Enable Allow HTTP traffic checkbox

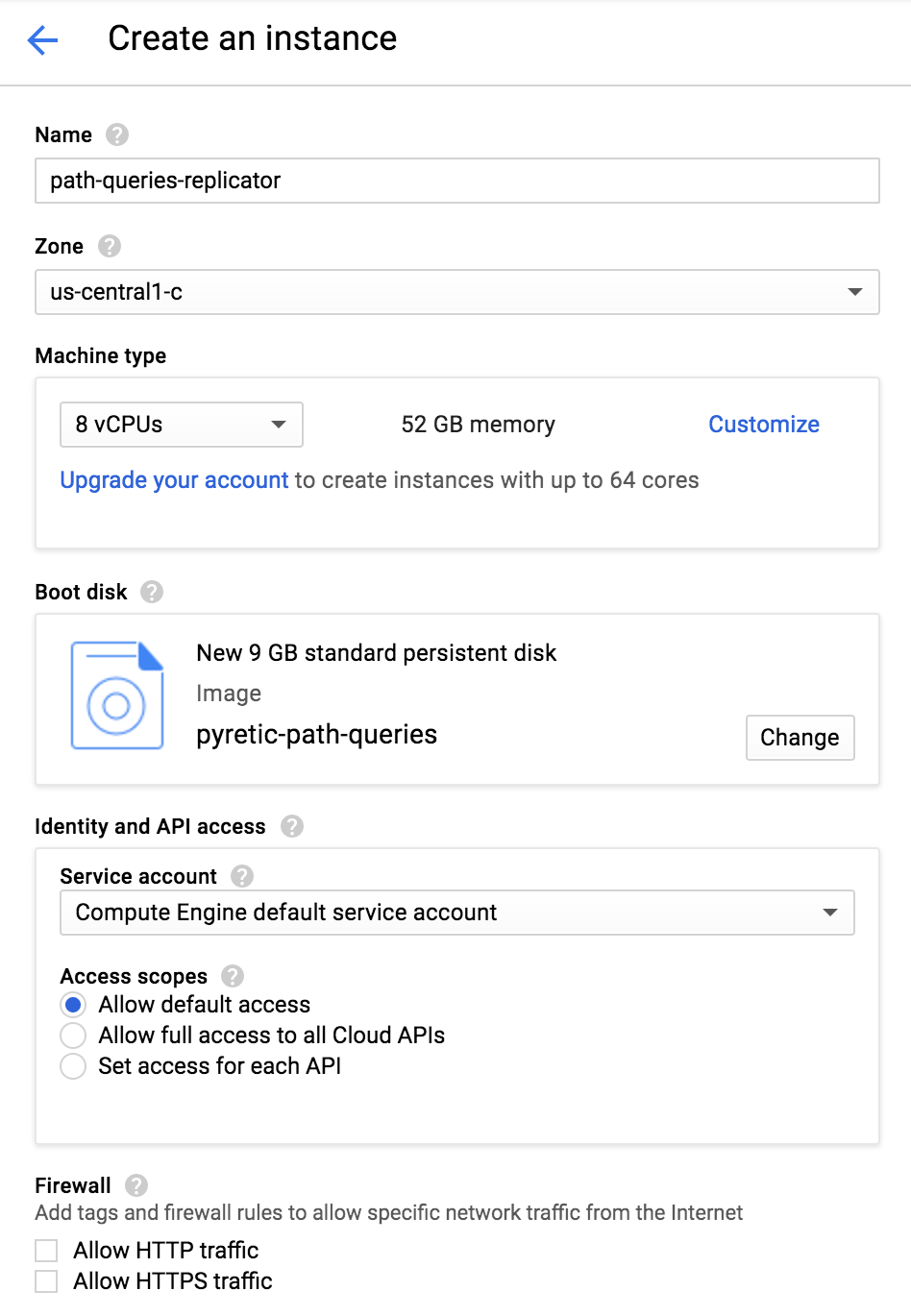46,1251
